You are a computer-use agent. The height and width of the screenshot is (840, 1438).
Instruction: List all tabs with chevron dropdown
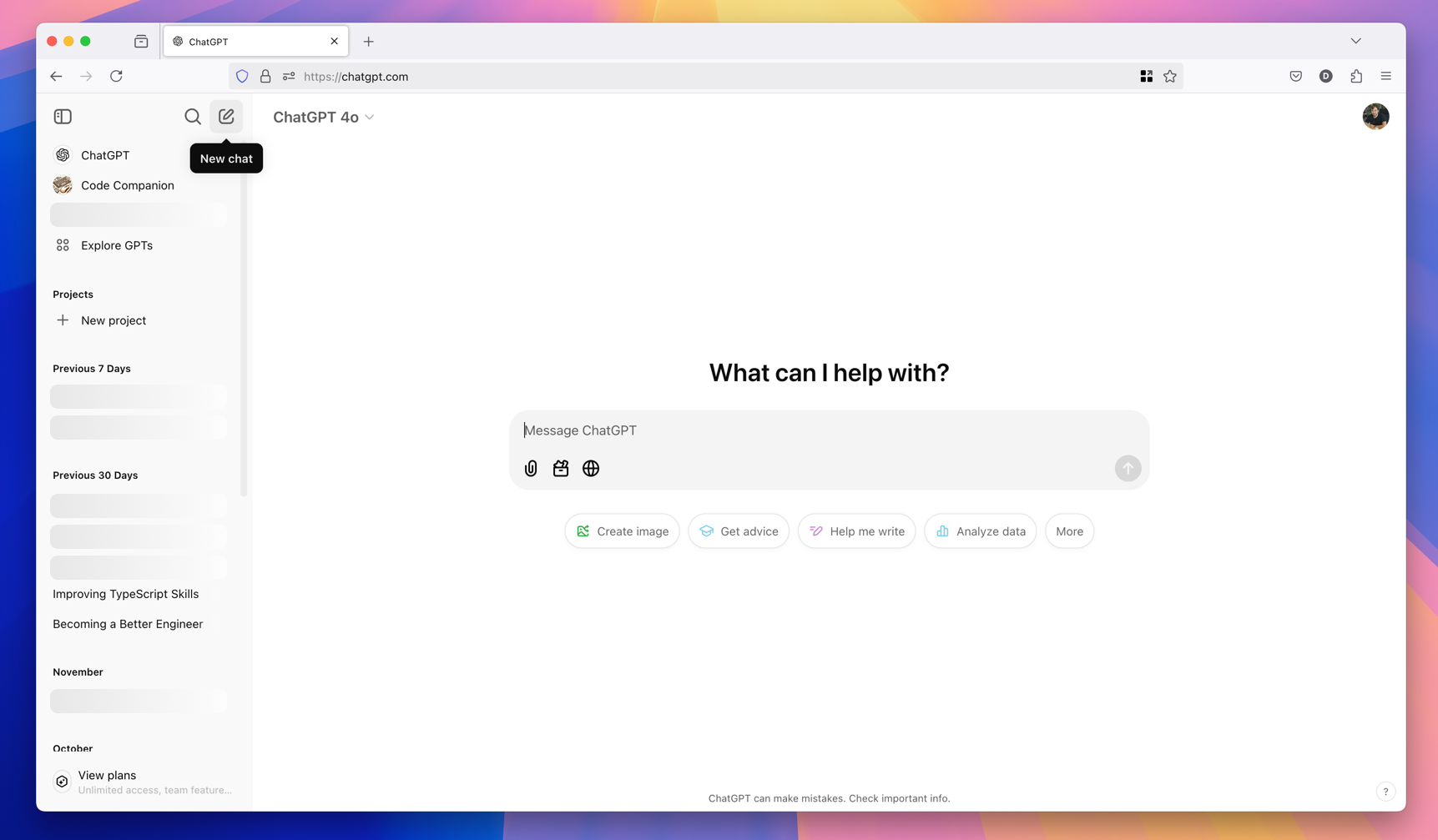[x=1355, y=41]
